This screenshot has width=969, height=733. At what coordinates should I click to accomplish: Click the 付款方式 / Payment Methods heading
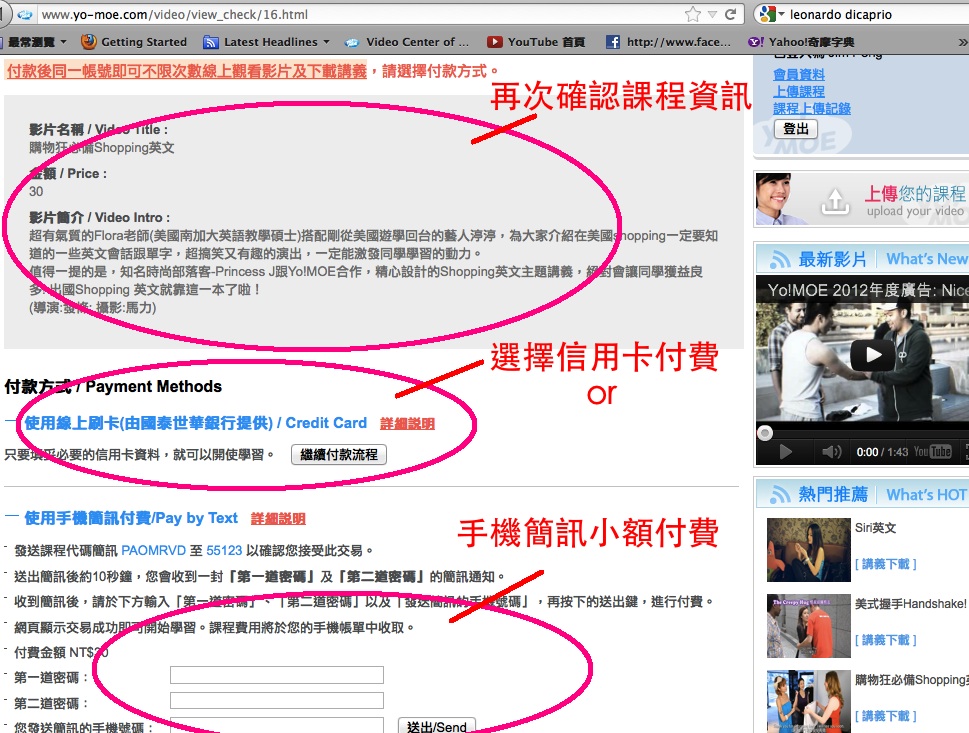click(113, 386)
